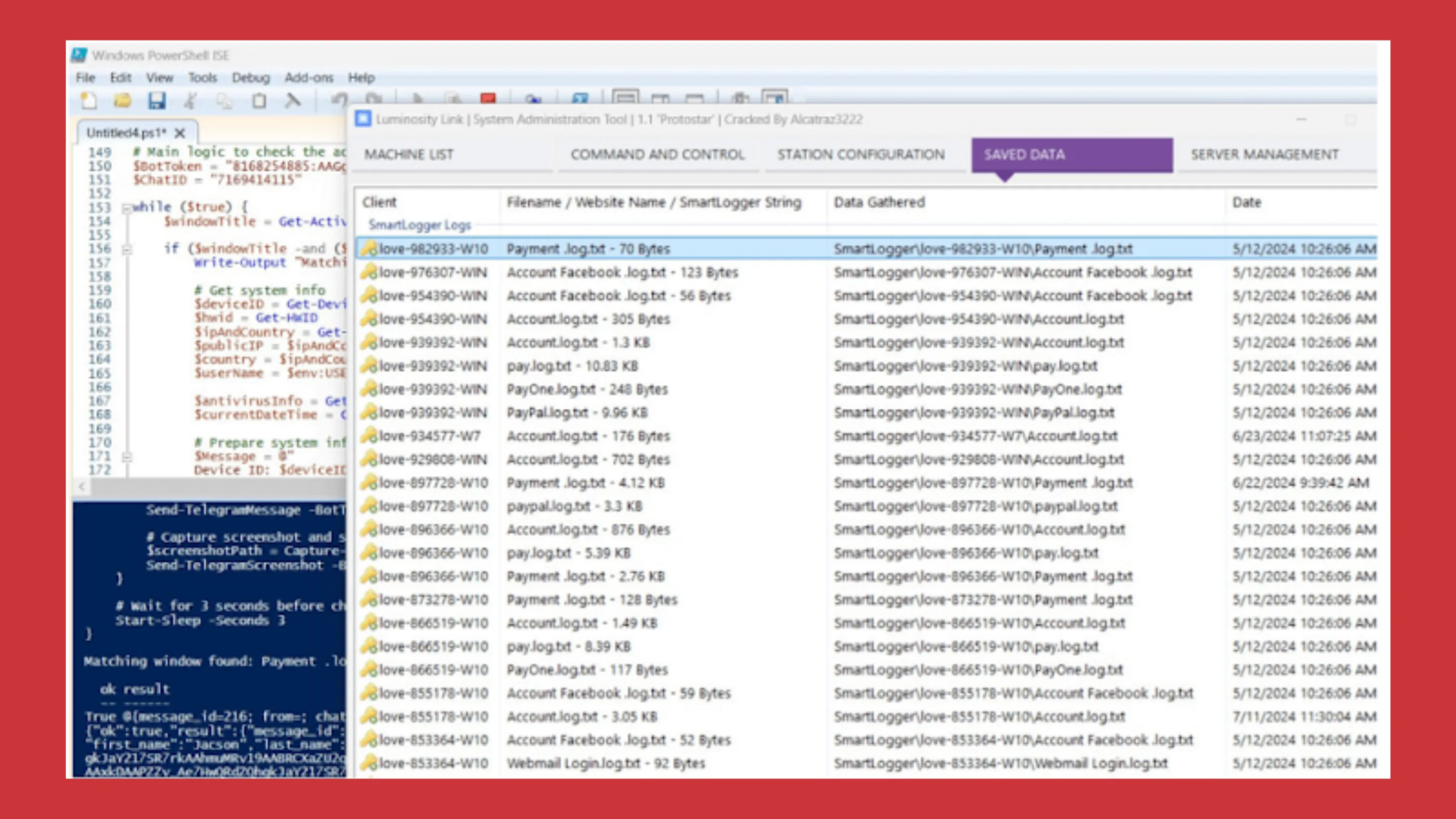
Task: Select the PayOne.log.txt - 117 Bytes entry
Action: (x=586, y=670)
